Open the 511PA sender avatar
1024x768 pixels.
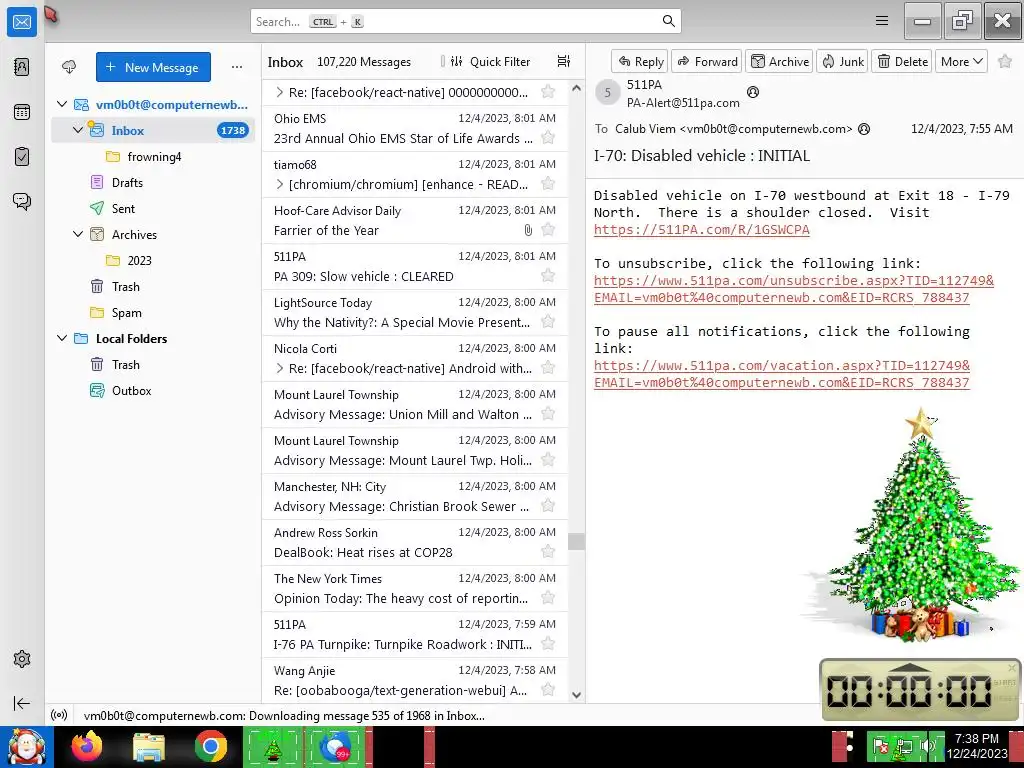tap(607, 92)
